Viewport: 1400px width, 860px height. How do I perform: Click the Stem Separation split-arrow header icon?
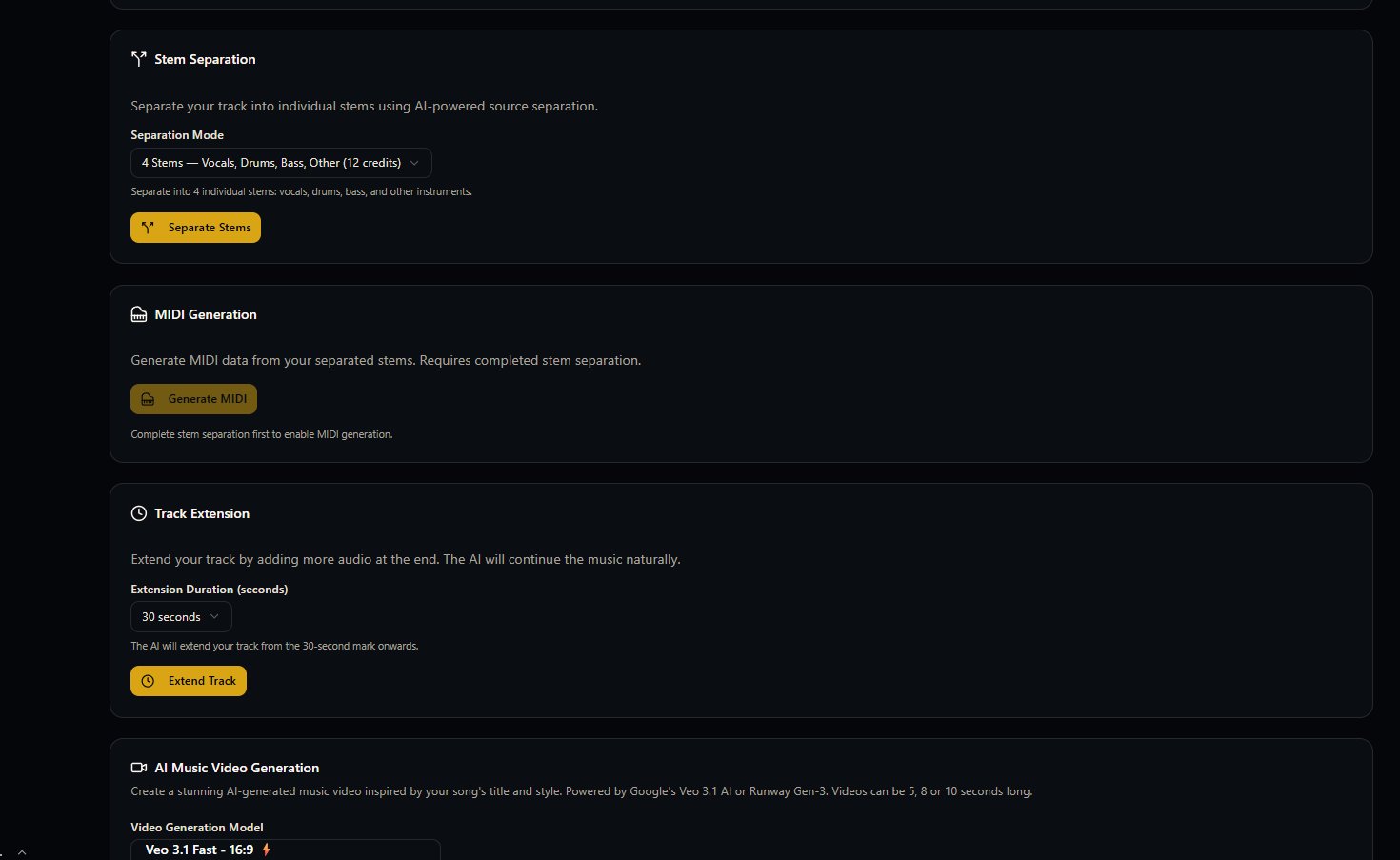click(139, 59)
